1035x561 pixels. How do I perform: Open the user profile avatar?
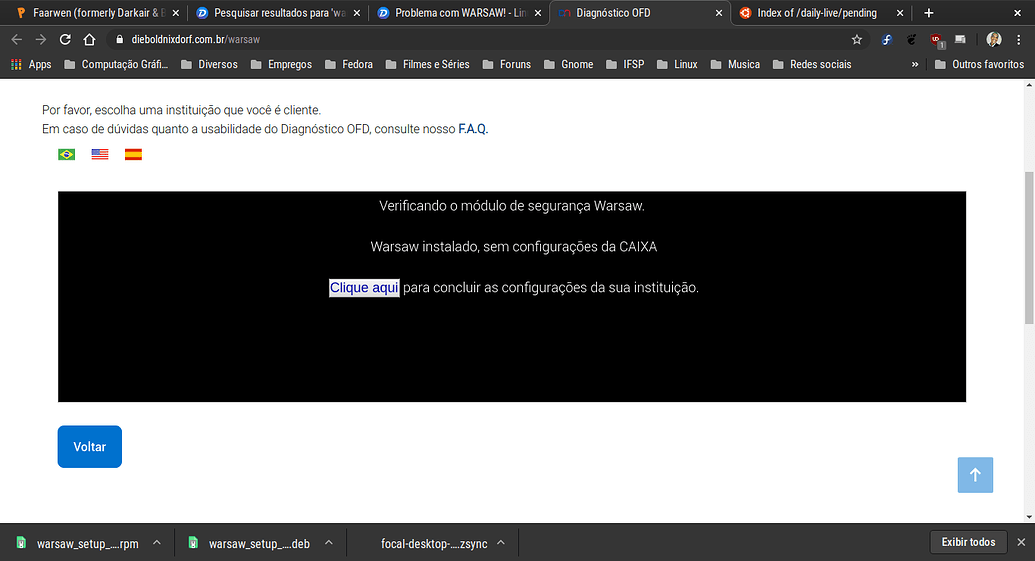click(993, 40)
